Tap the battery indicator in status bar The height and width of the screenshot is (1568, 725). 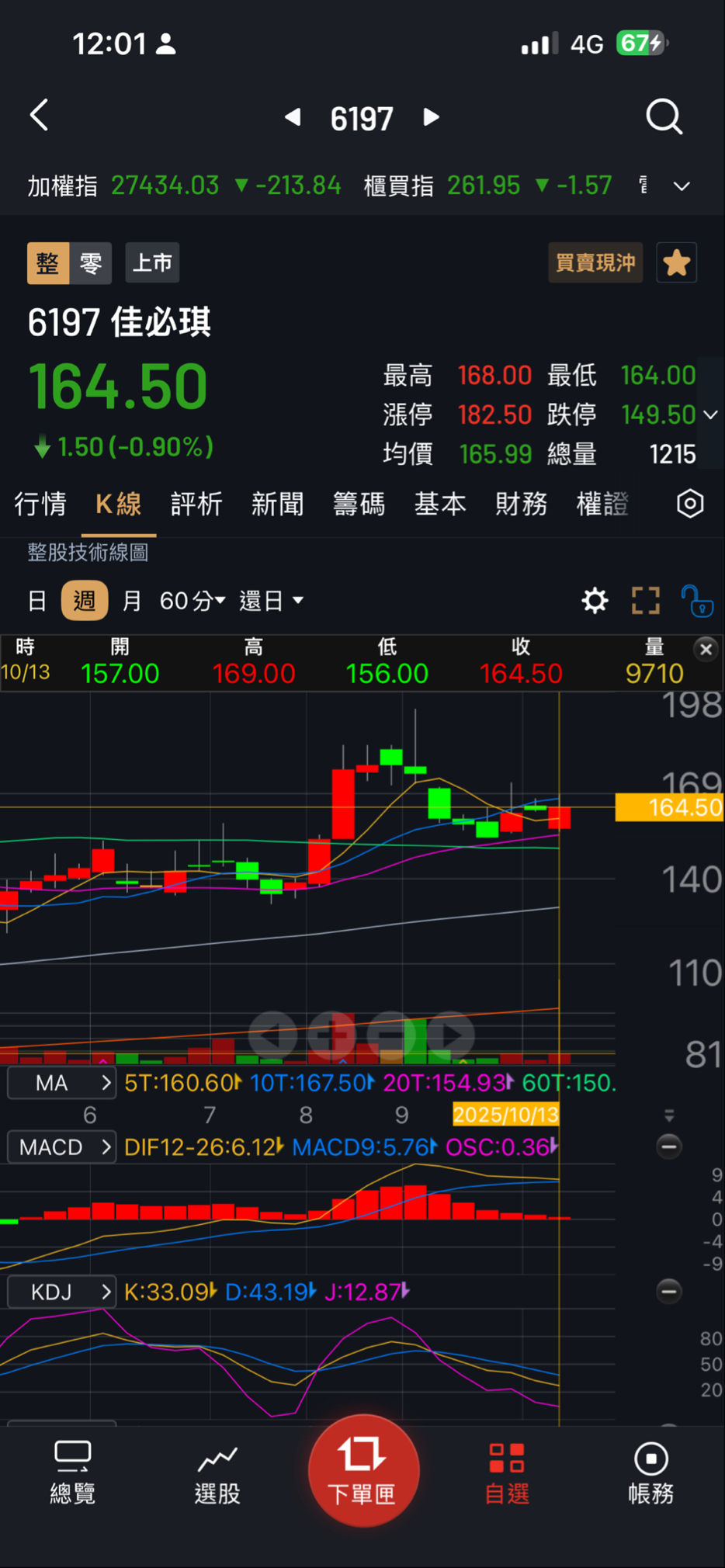[x=642, y=43]
